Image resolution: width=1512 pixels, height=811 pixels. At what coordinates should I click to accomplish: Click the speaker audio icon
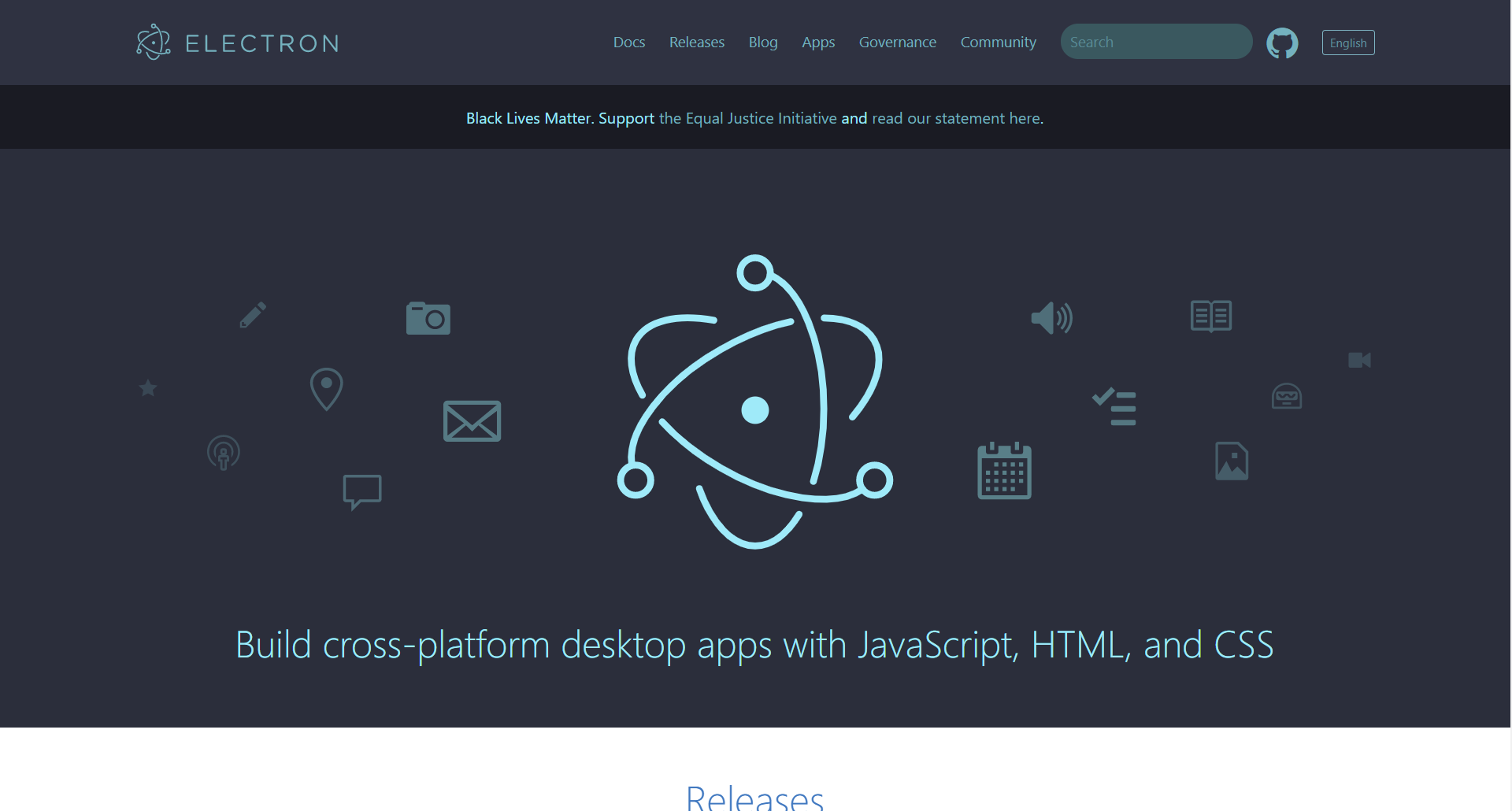[x=1051, y=318]
